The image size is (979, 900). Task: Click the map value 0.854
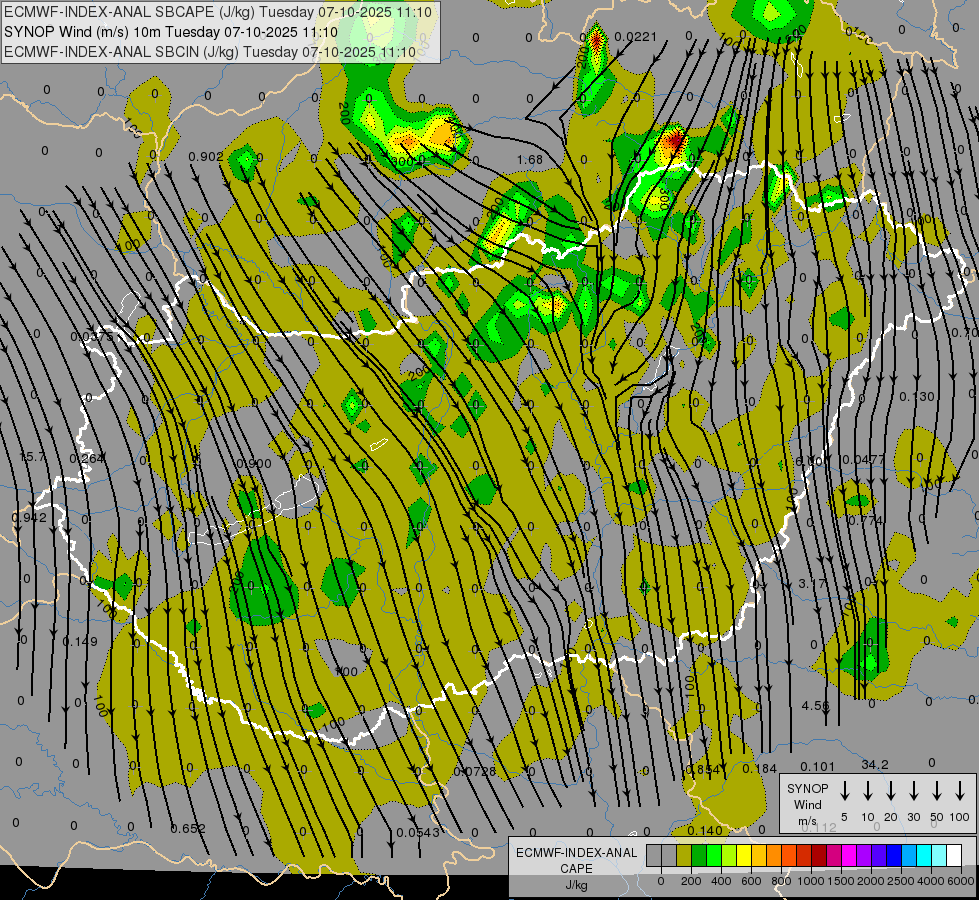pyautogui.click(x=702, y=769)
